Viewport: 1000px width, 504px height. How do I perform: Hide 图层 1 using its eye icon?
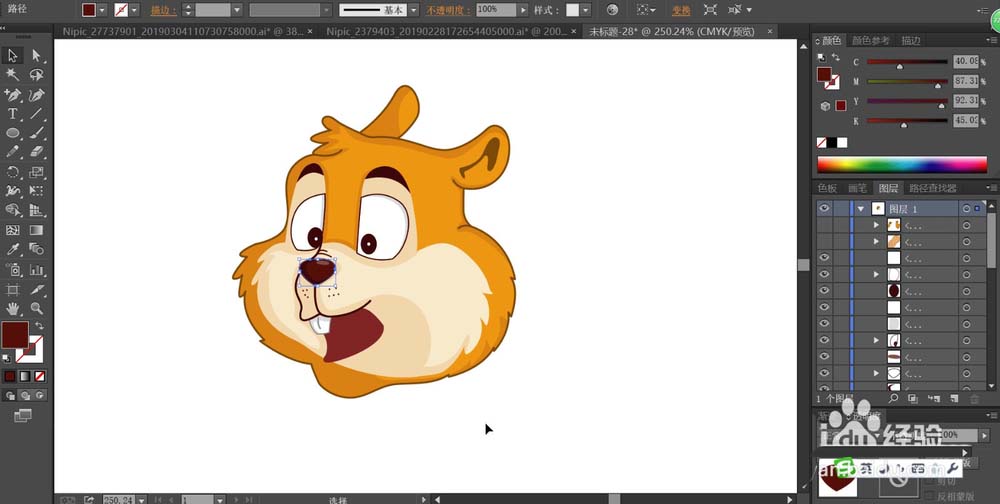point(825,209)
